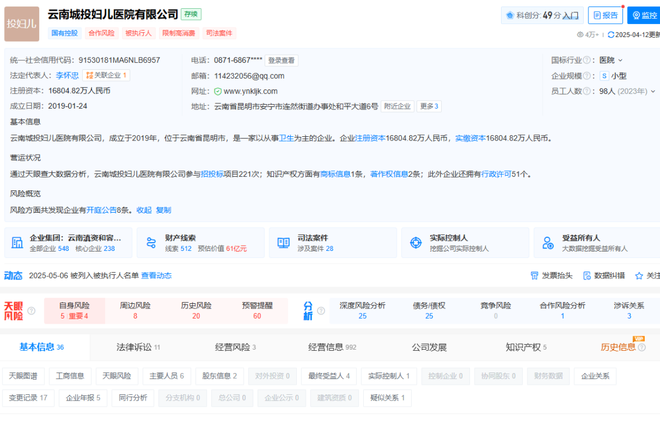Image resolution: width=660 pixels, height=426 pixels.
Task: Click the 实际控制人 target icon
Action: [416, 242]
